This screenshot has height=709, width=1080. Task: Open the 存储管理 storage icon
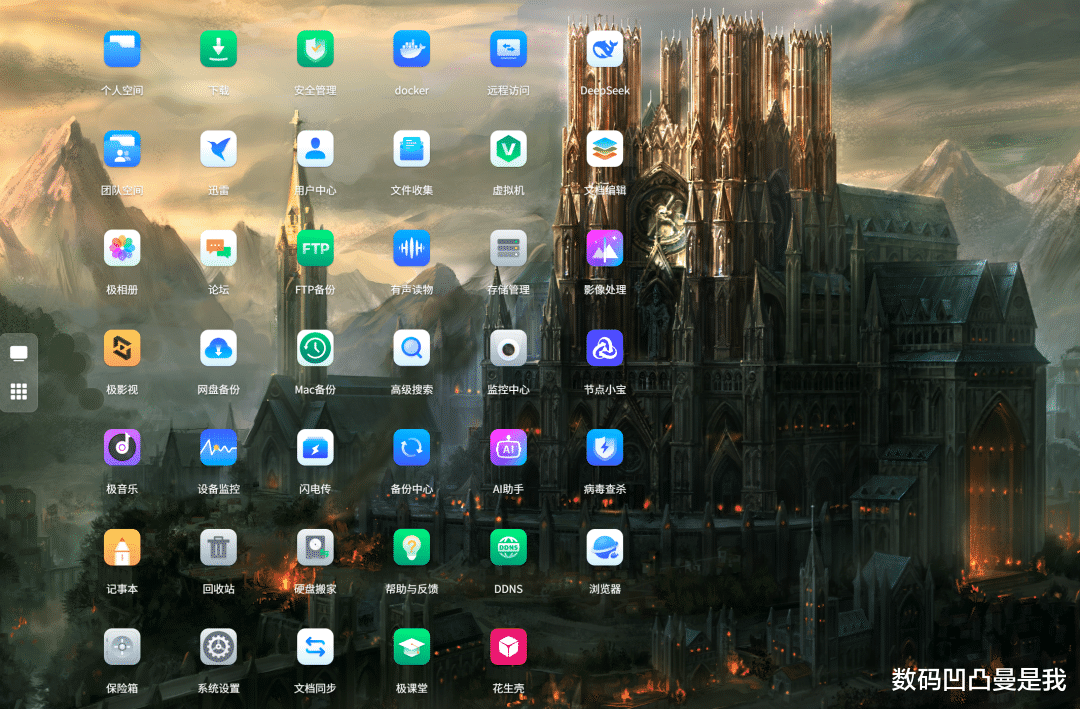(508, 248)
